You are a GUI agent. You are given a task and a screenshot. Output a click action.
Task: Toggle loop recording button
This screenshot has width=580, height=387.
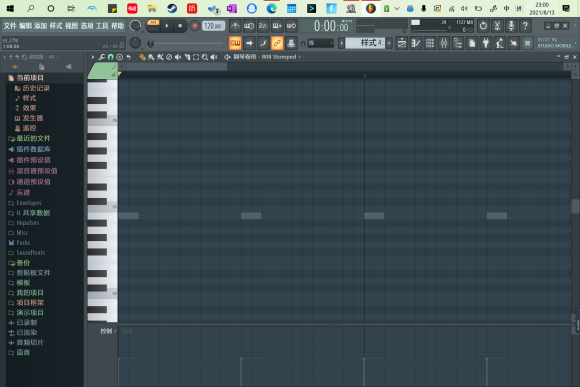pos(291,26)
